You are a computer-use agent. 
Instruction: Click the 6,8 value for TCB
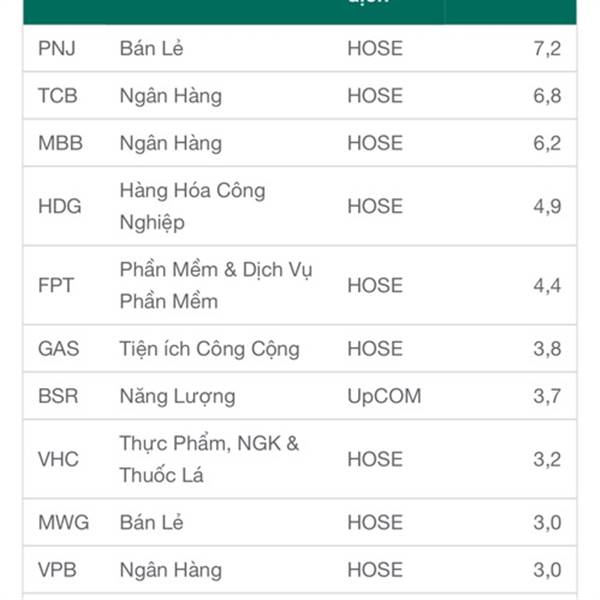click(547, 96)
